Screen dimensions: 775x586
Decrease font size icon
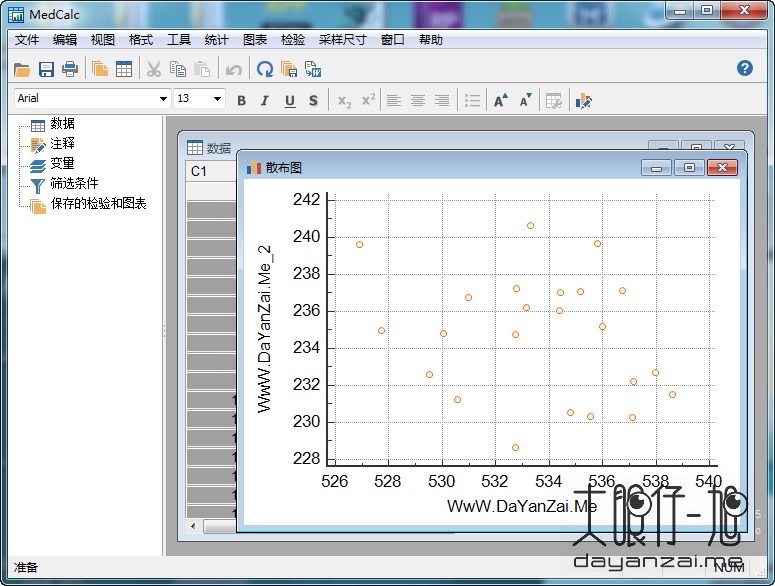[526, 100]
